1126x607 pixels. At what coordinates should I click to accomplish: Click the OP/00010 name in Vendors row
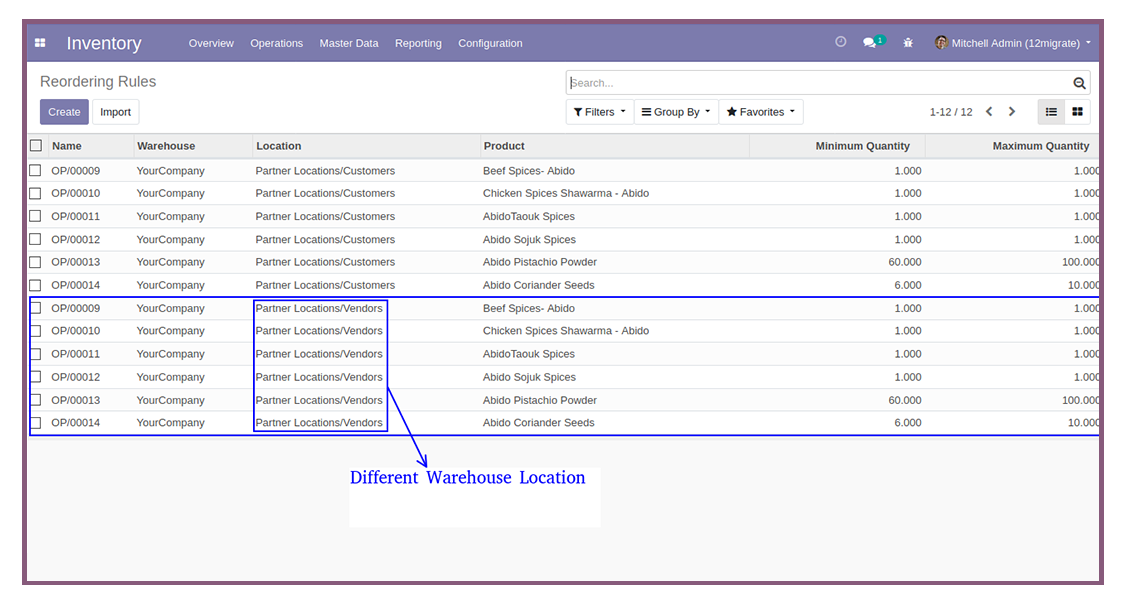[75, 331]
